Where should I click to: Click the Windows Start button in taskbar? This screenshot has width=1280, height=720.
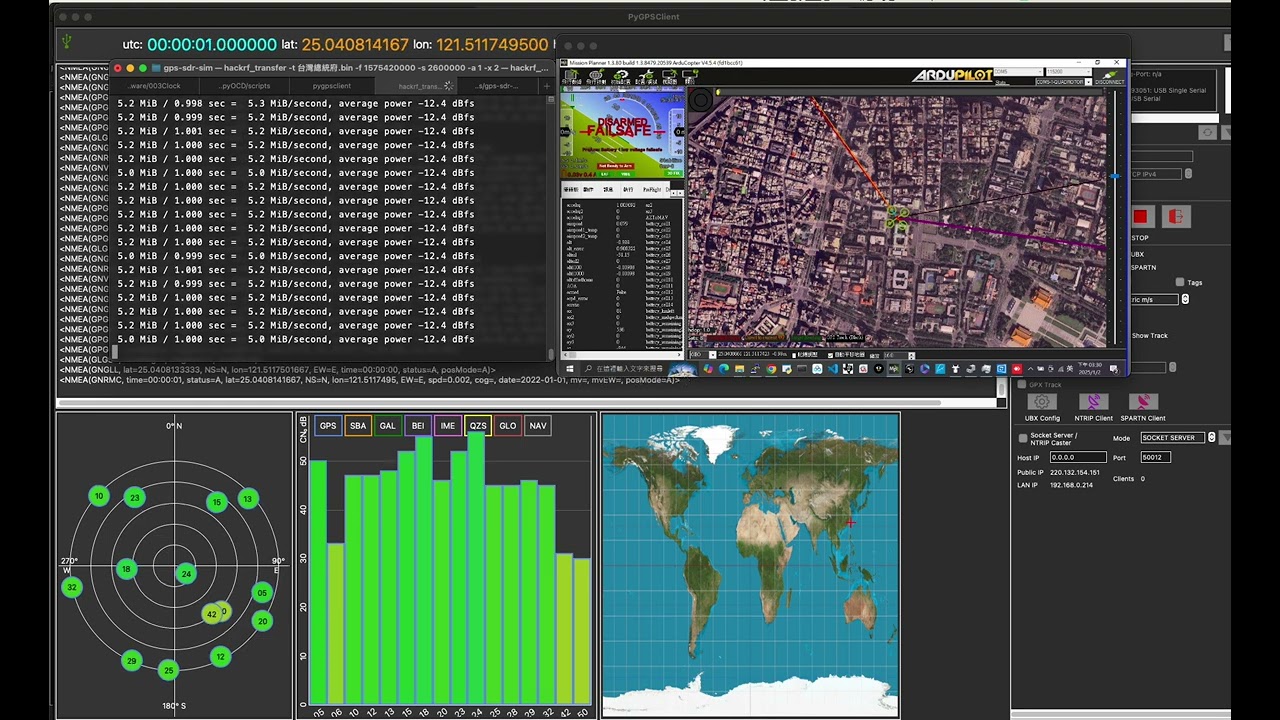(x=570, y=369)
